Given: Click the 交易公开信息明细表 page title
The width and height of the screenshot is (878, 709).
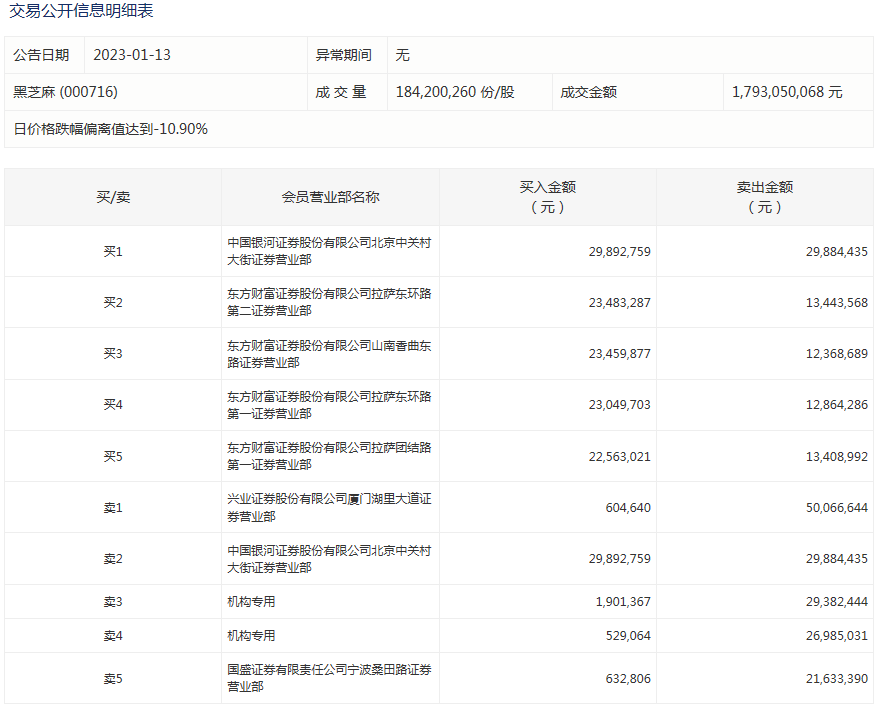Looking at the screenshot, I should pyautogui.click(x=82, y=12).
